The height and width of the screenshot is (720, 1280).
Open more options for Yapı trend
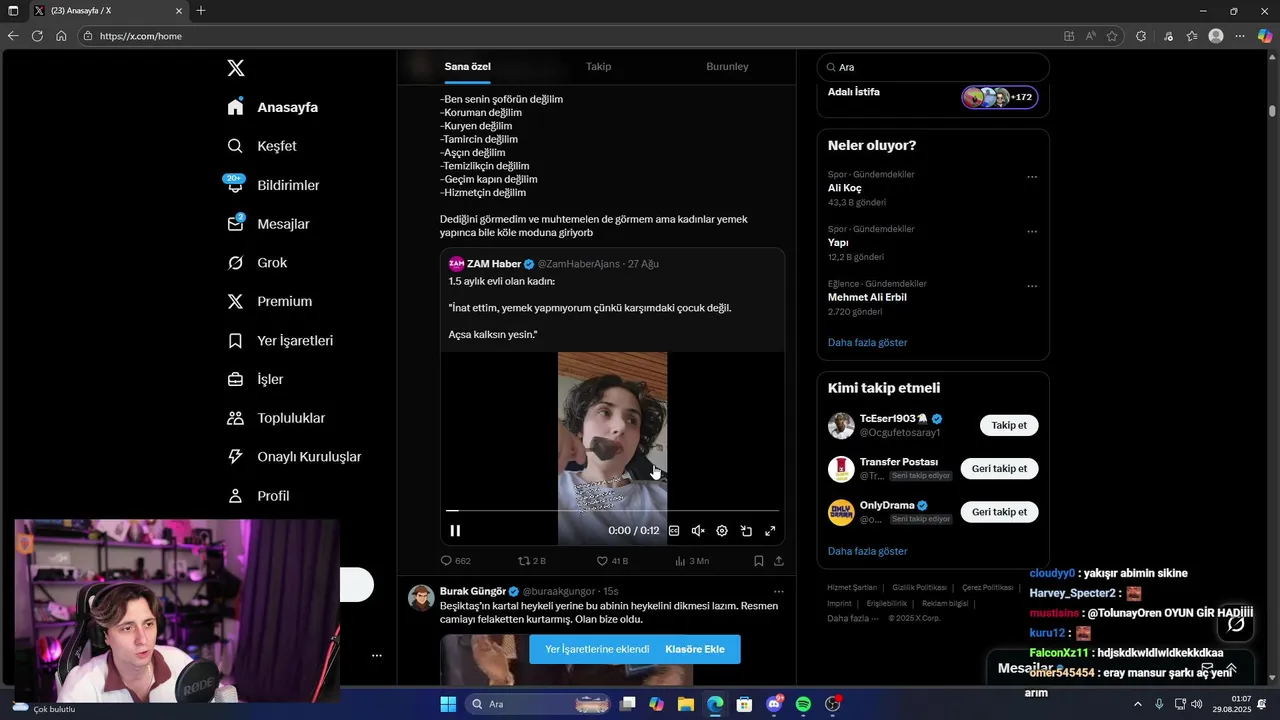[x=1032, y=232]
